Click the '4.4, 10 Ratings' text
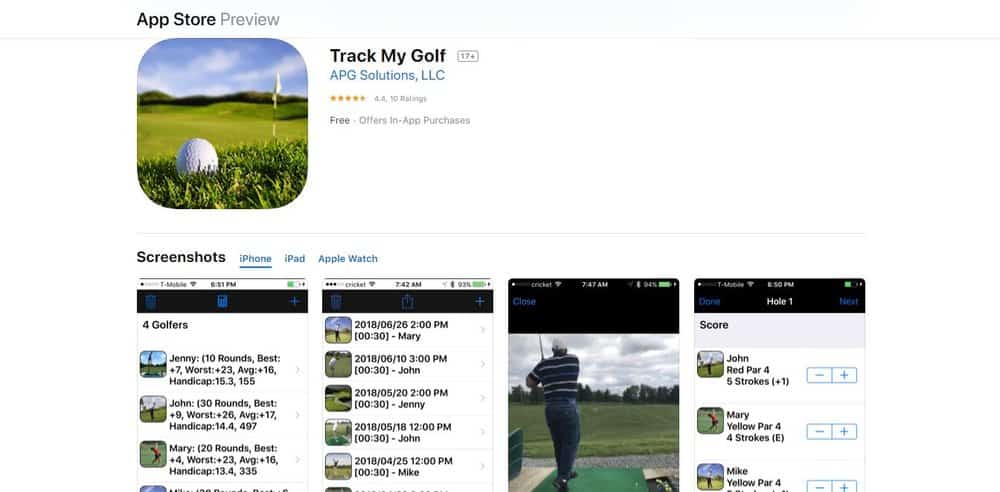Viewport: 1000px width, 492px height. point(401,99)
